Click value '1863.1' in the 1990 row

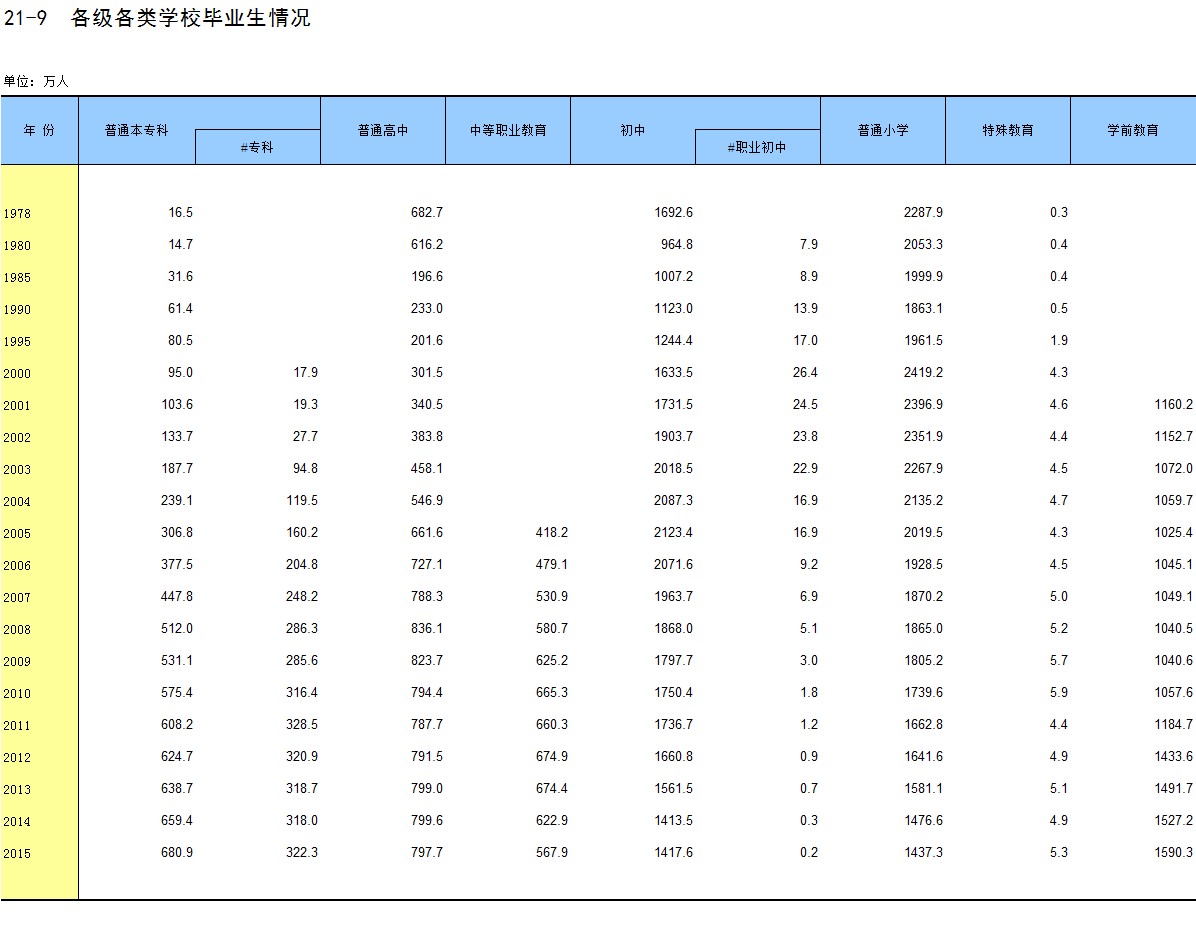[924, 309]
